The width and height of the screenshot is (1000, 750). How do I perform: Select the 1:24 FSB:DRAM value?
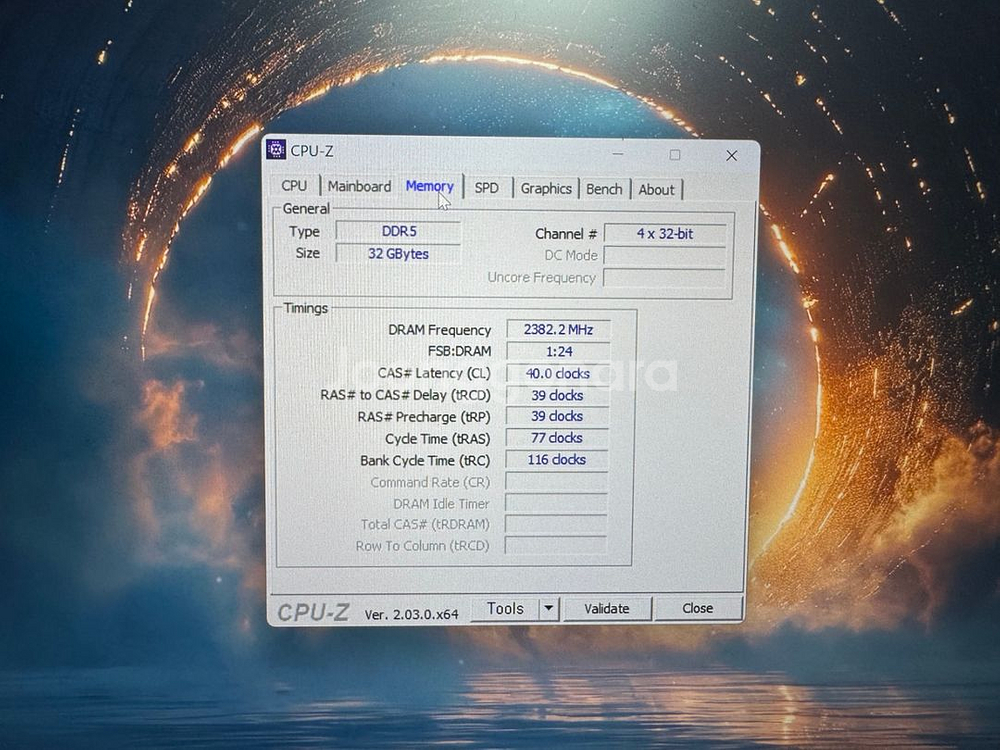point(558,351)
